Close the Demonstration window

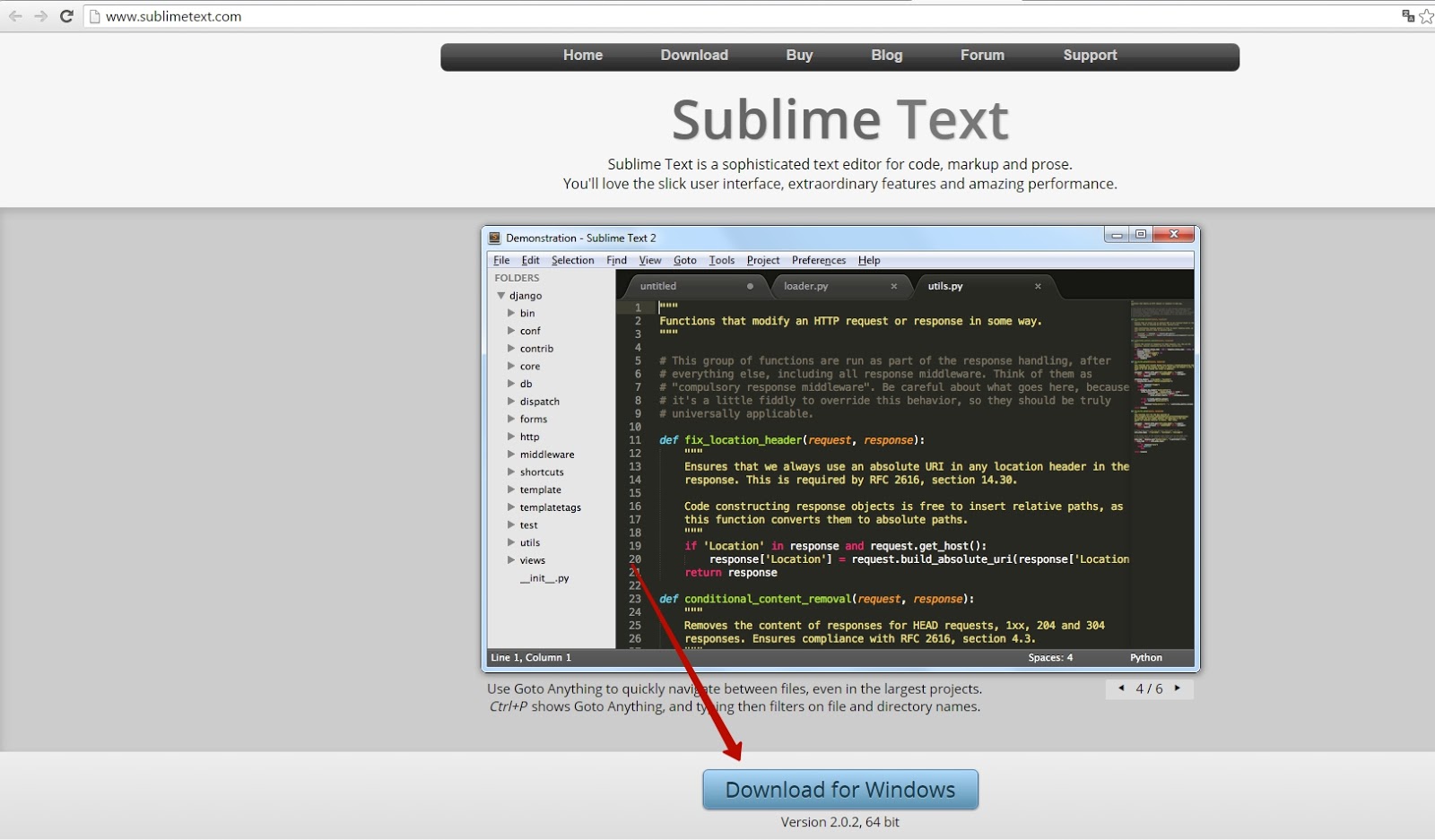pos(1173,235)
